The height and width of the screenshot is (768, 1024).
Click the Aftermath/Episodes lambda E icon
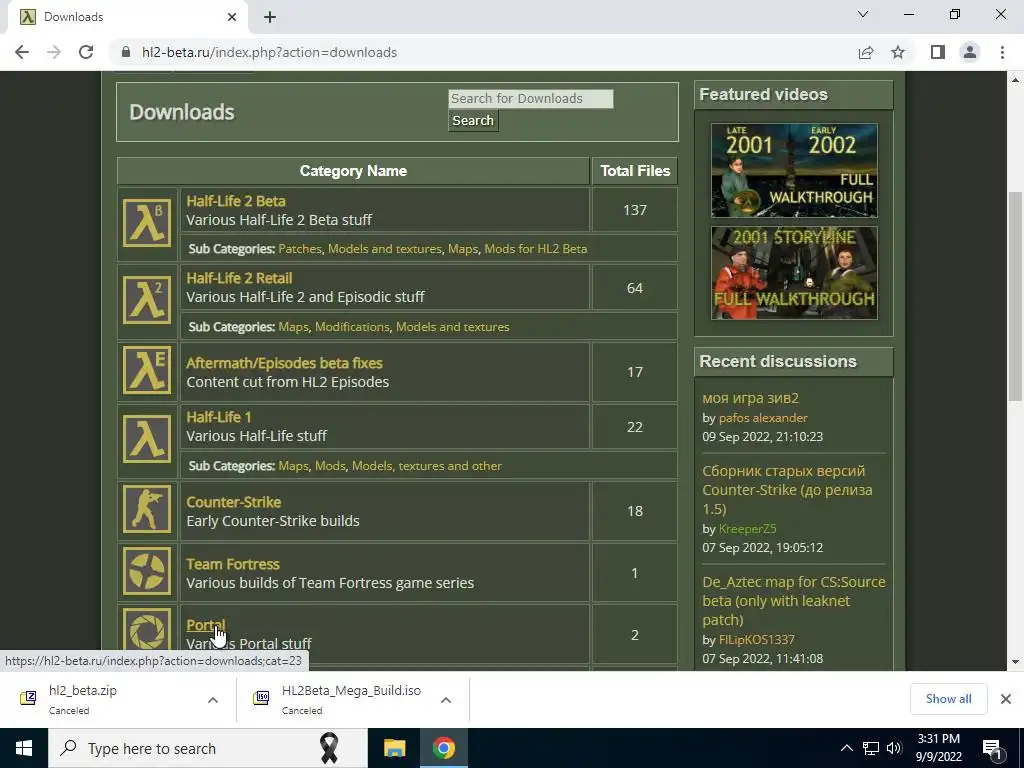click(x=147, y=370)
